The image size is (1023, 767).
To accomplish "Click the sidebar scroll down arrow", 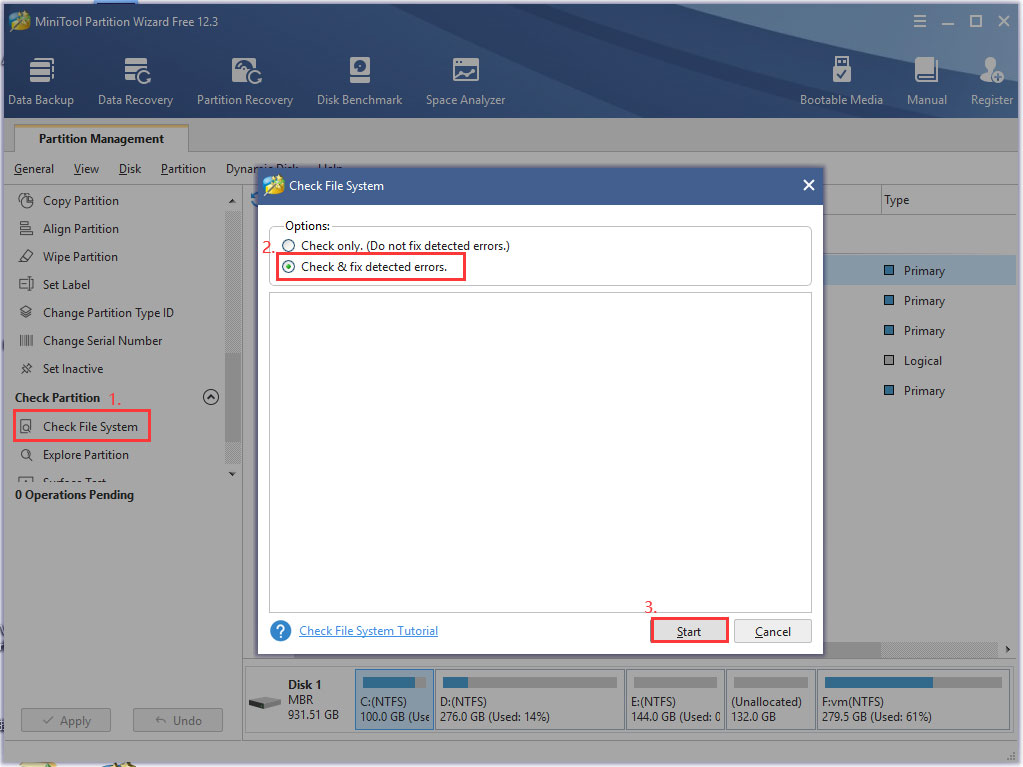I will (232, 474).
